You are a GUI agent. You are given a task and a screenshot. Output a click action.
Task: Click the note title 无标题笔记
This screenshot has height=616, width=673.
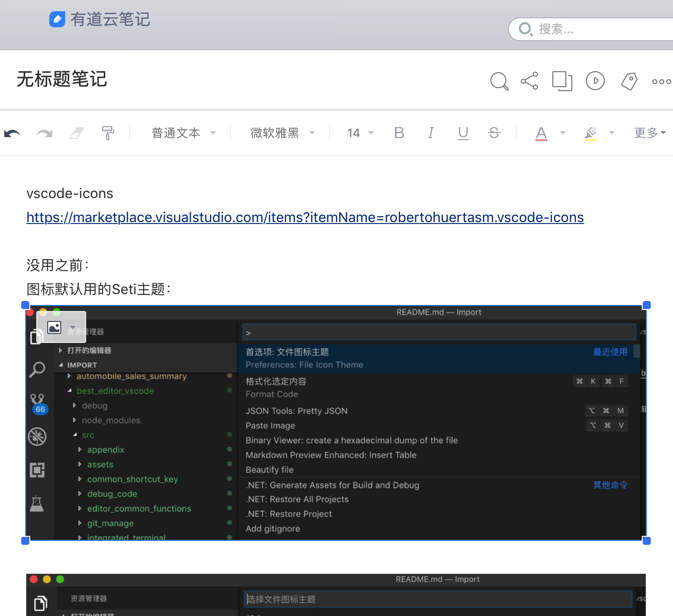(x=62, y=79)
